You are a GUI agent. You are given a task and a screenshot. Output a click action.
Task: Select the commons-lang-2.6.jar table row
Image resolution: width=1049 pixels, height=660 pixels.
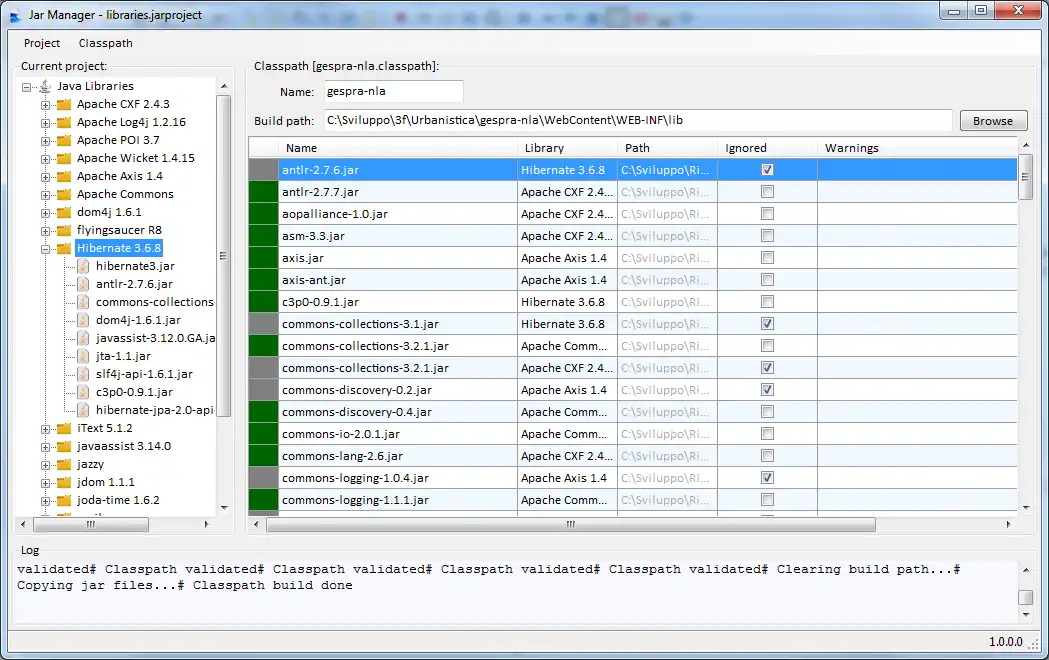pyautogui.click(x=633, y=456)
